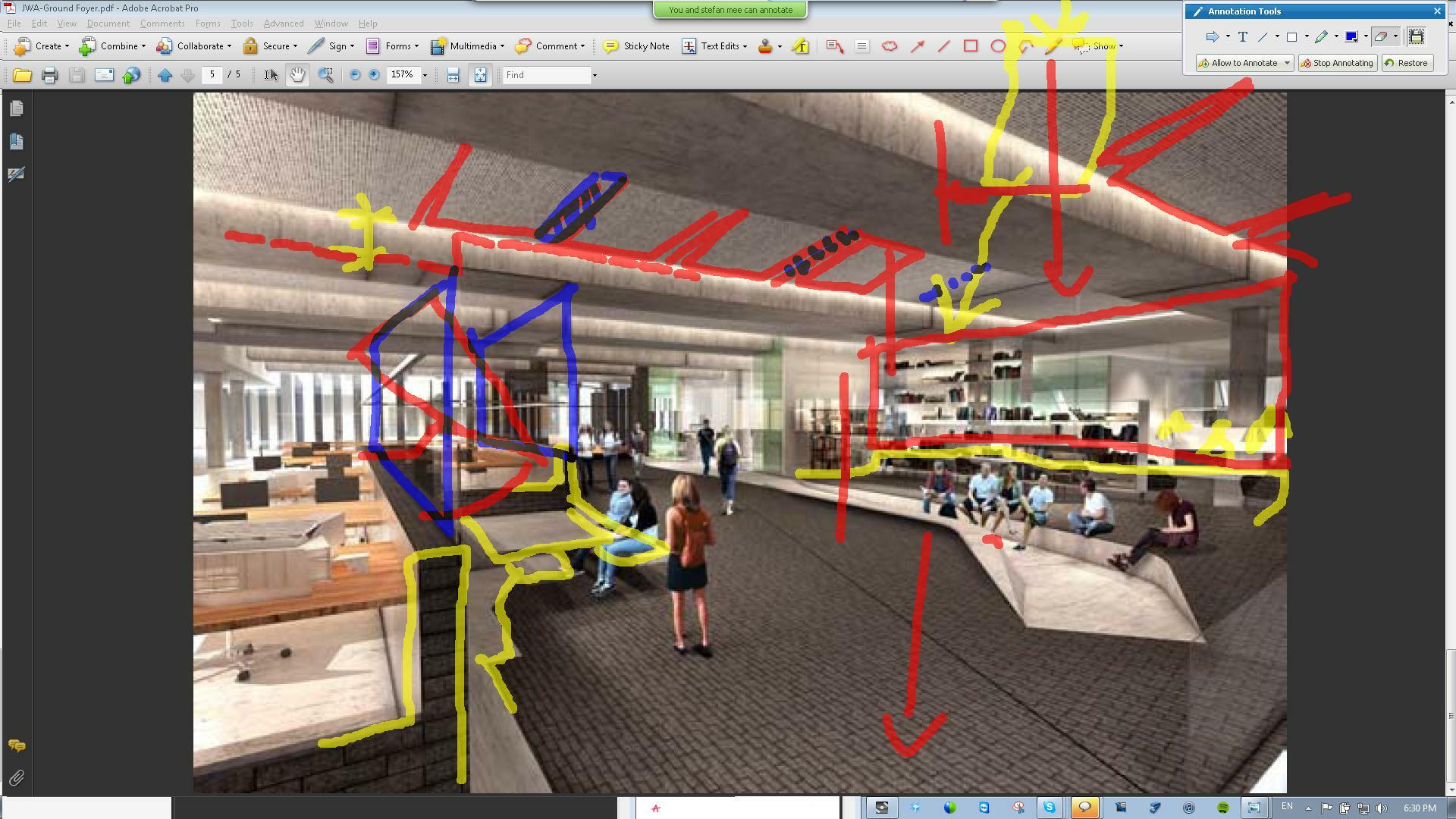Select the Highlight Text tool
The height and width of the screenshot is (819, 1456).
tap(801, 46)
